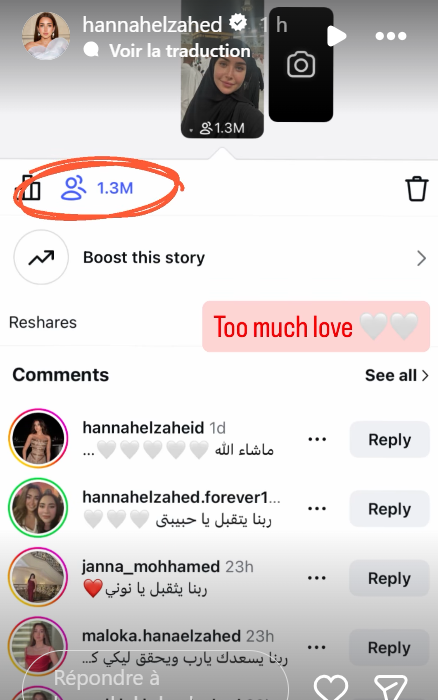Tap the Répondre à message field
438x700 pixels.
coord(155,678)
